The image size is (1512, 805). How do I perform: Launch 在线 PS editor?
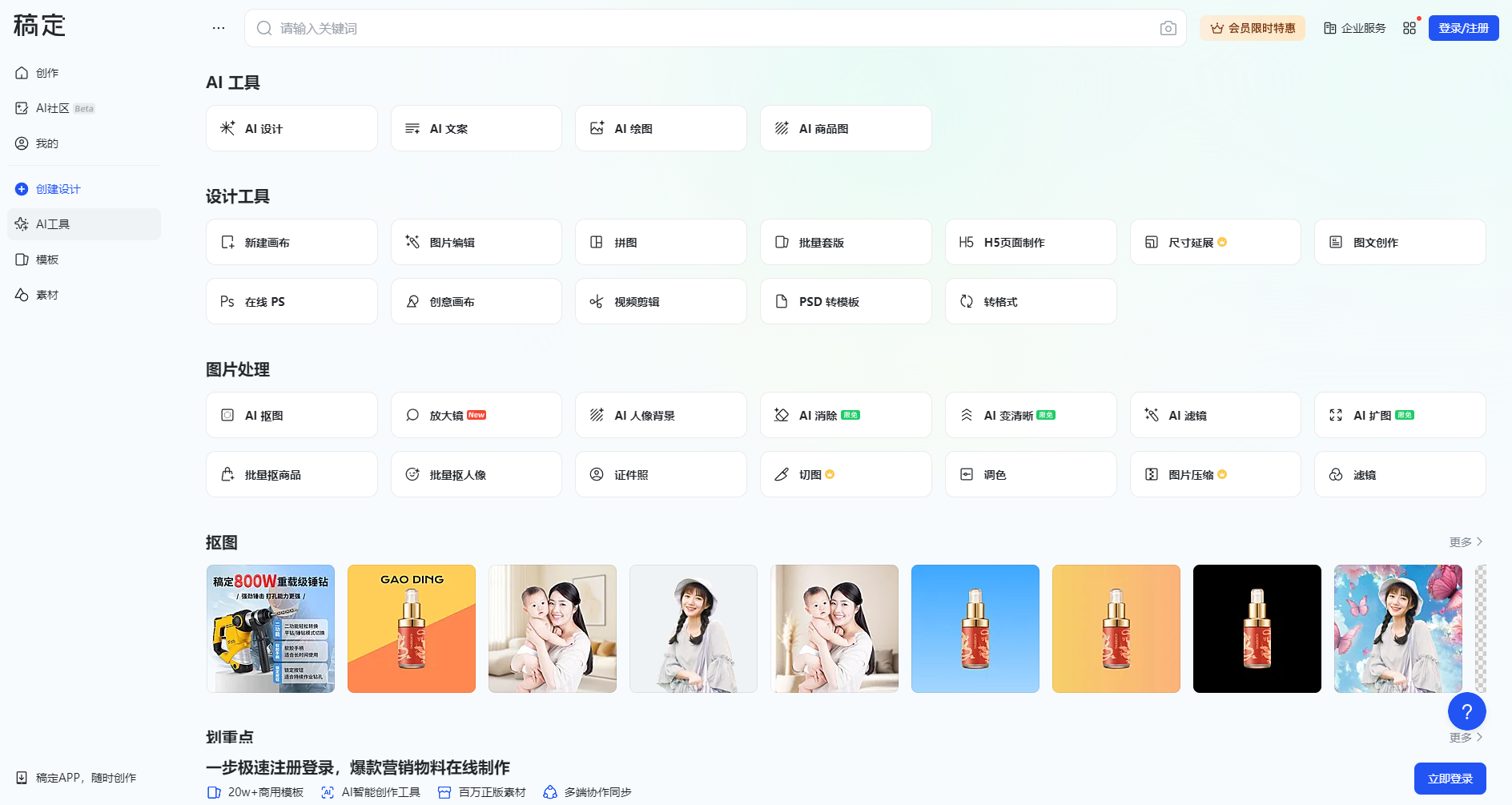click(292, 301)
